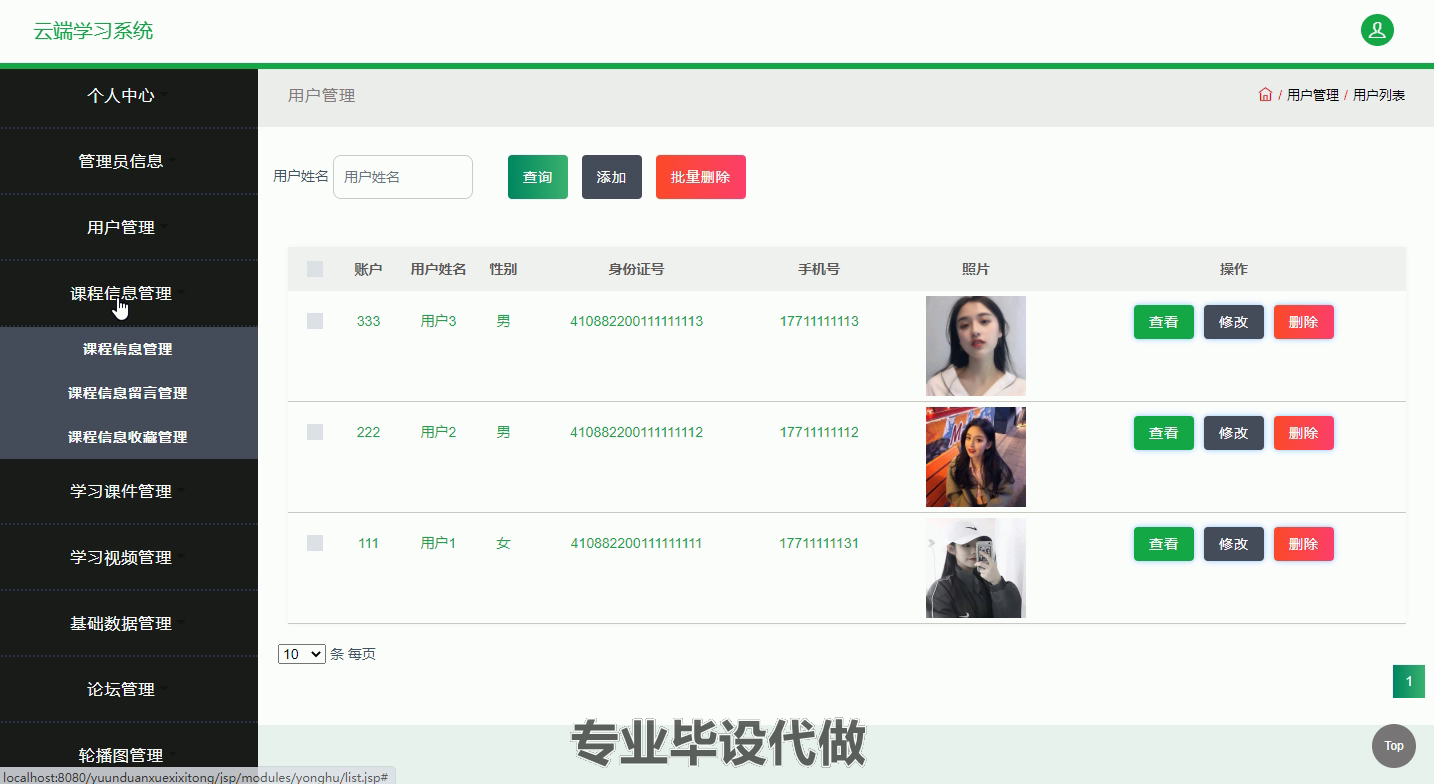This screenshot has height=784, width=1434.
Task: Select the checkbox for account 111
Action: click(315, 543)
